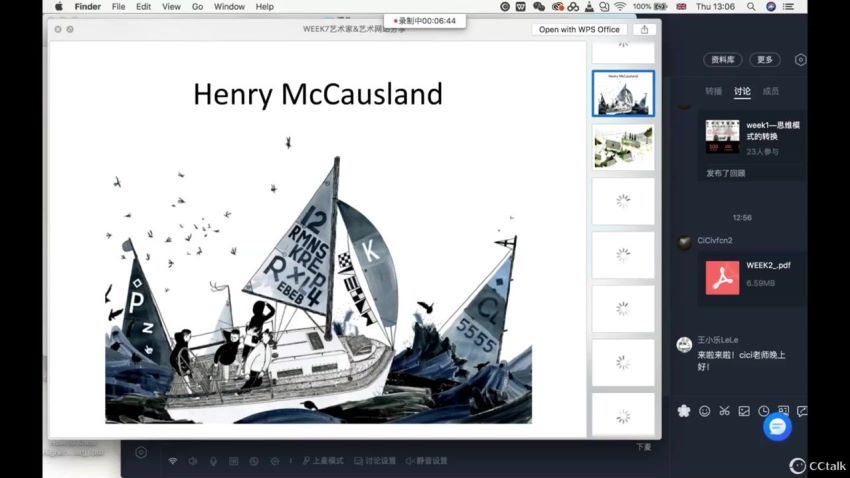The image size is (850, 478).
Task: Open the input source flag menu
Action: click(x=681, y=7)
